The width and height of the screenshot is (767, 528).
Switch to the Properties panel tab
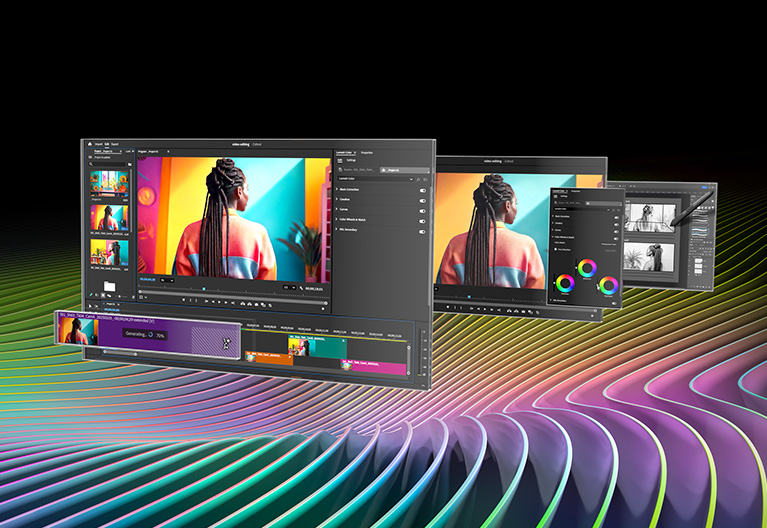point(367,153)
